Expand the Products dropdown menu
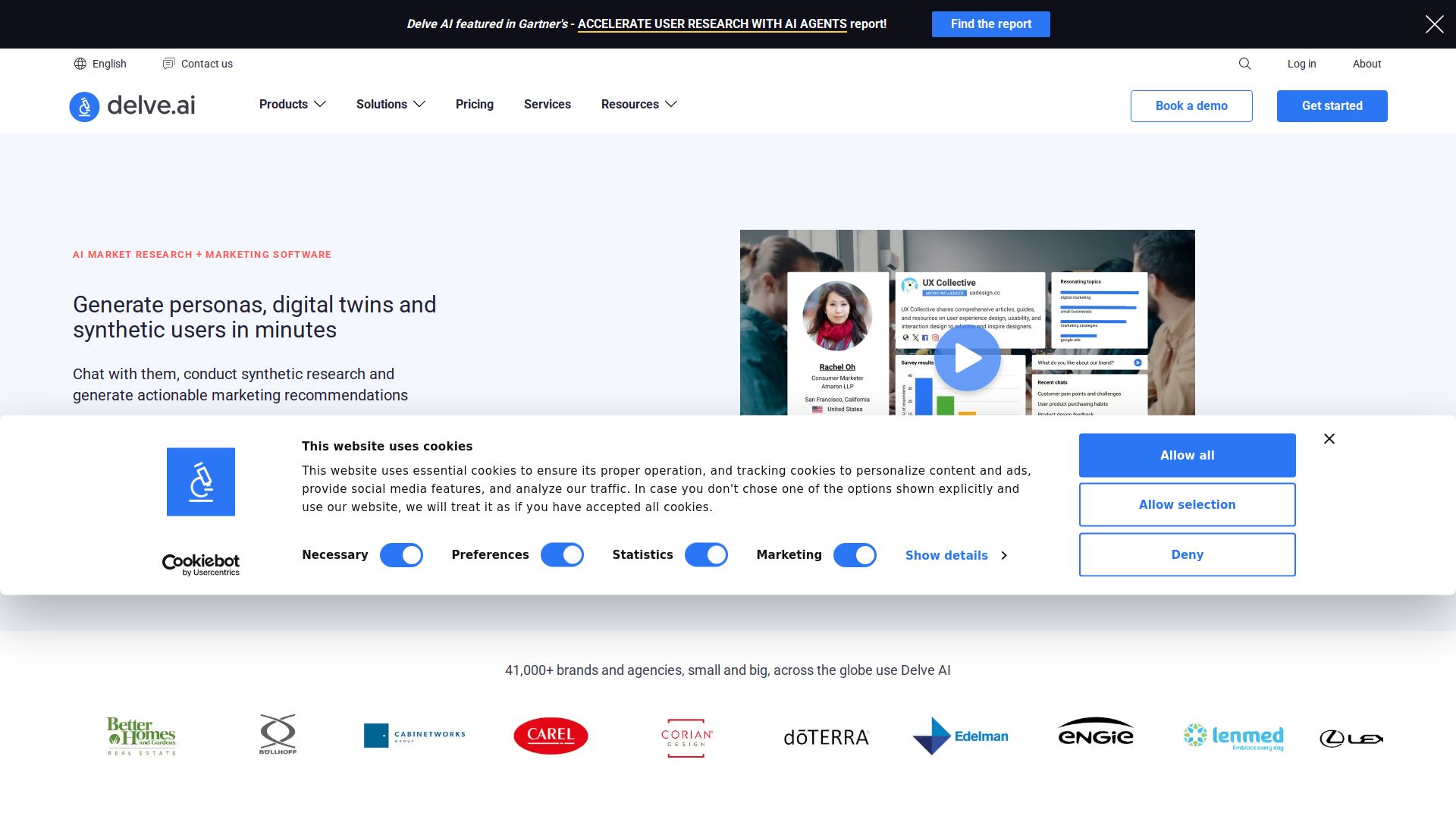The height and width of the screenshot is (819, 1456). [292, 104]
